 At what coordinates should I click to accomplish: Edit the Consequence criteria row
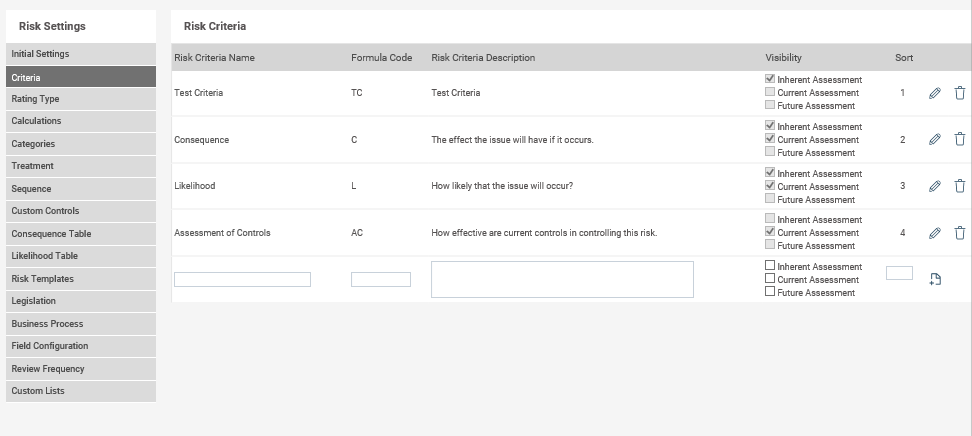(935, 140)
